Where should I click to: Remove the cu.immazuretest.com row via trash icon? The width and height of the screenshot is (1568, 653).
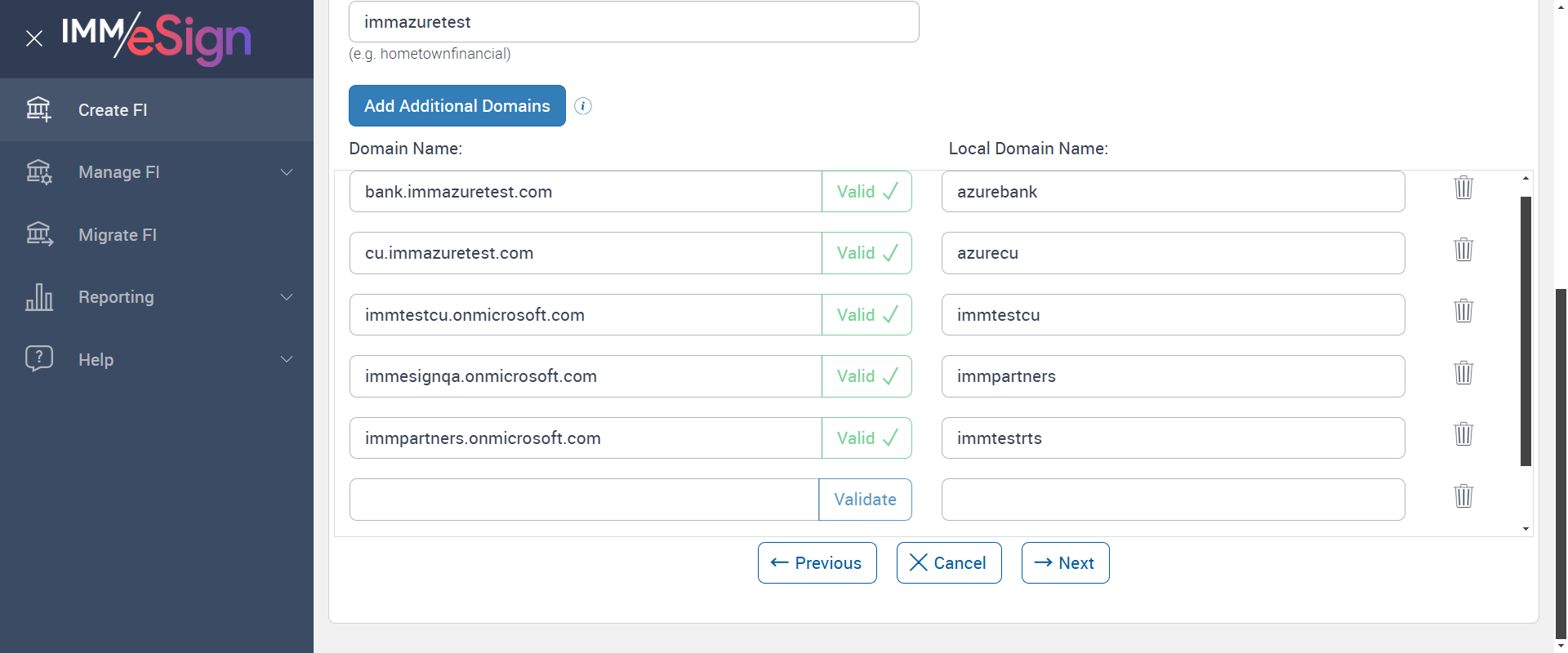(1463, 250)
